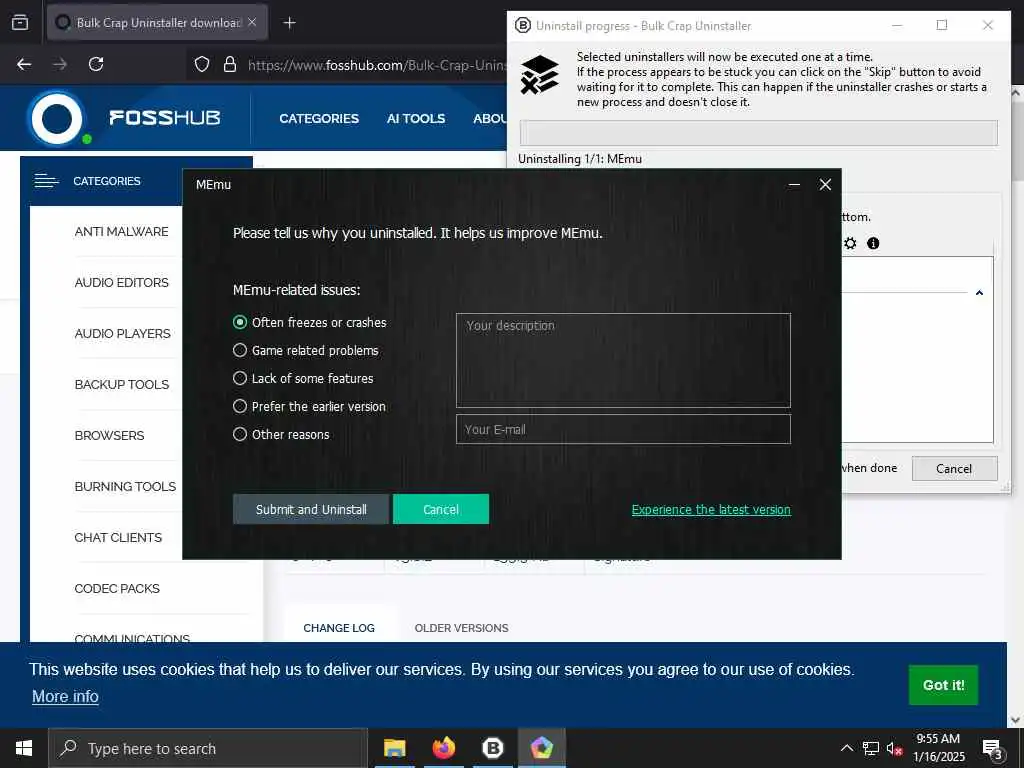This screenshot has width=1024, height=768.
Task: Open Firefox from taskbar
Action: pos(443,748)
